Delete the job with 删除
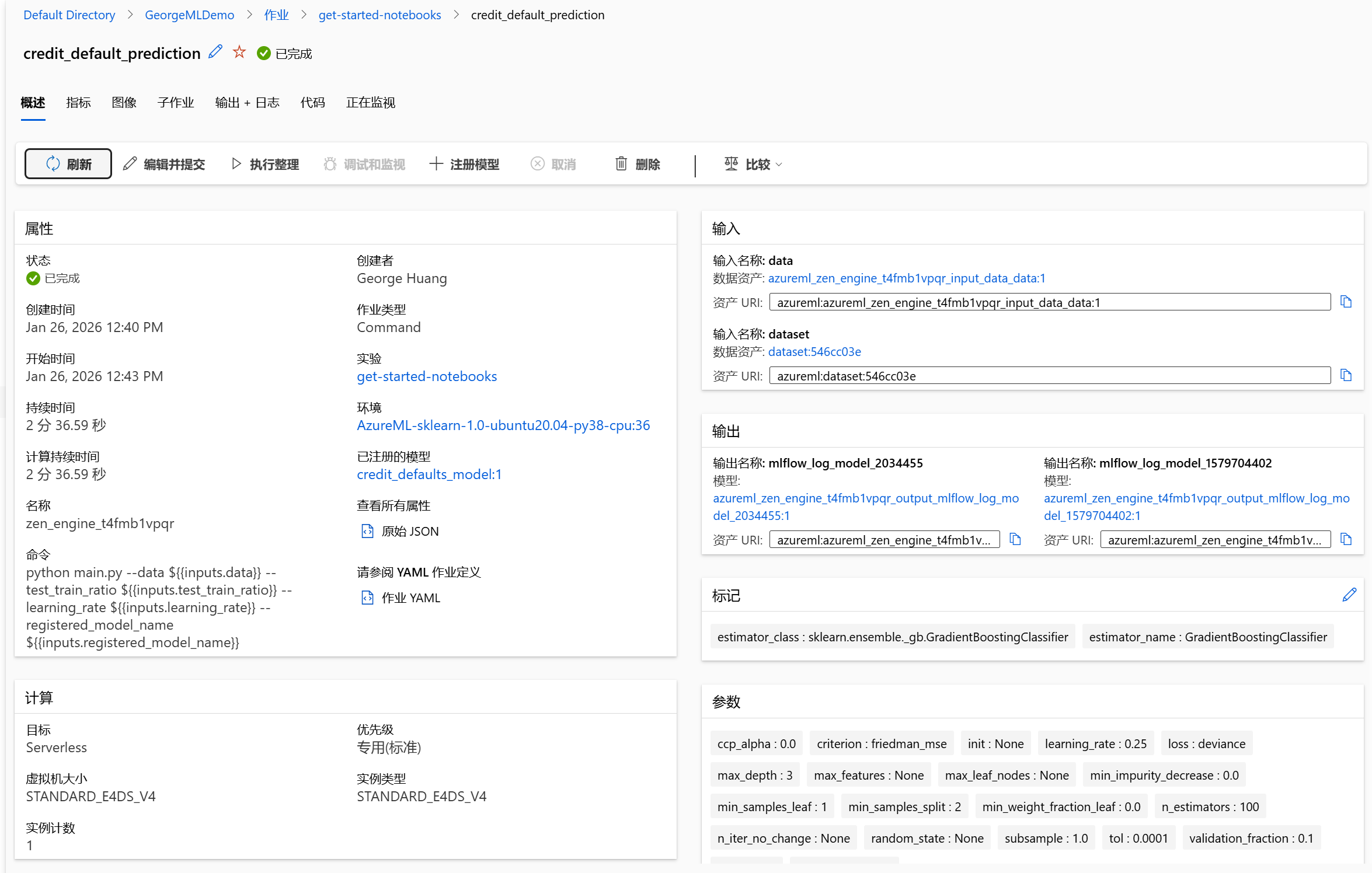The width and height of the screenshot is (1372, 873). pos(638,165)
